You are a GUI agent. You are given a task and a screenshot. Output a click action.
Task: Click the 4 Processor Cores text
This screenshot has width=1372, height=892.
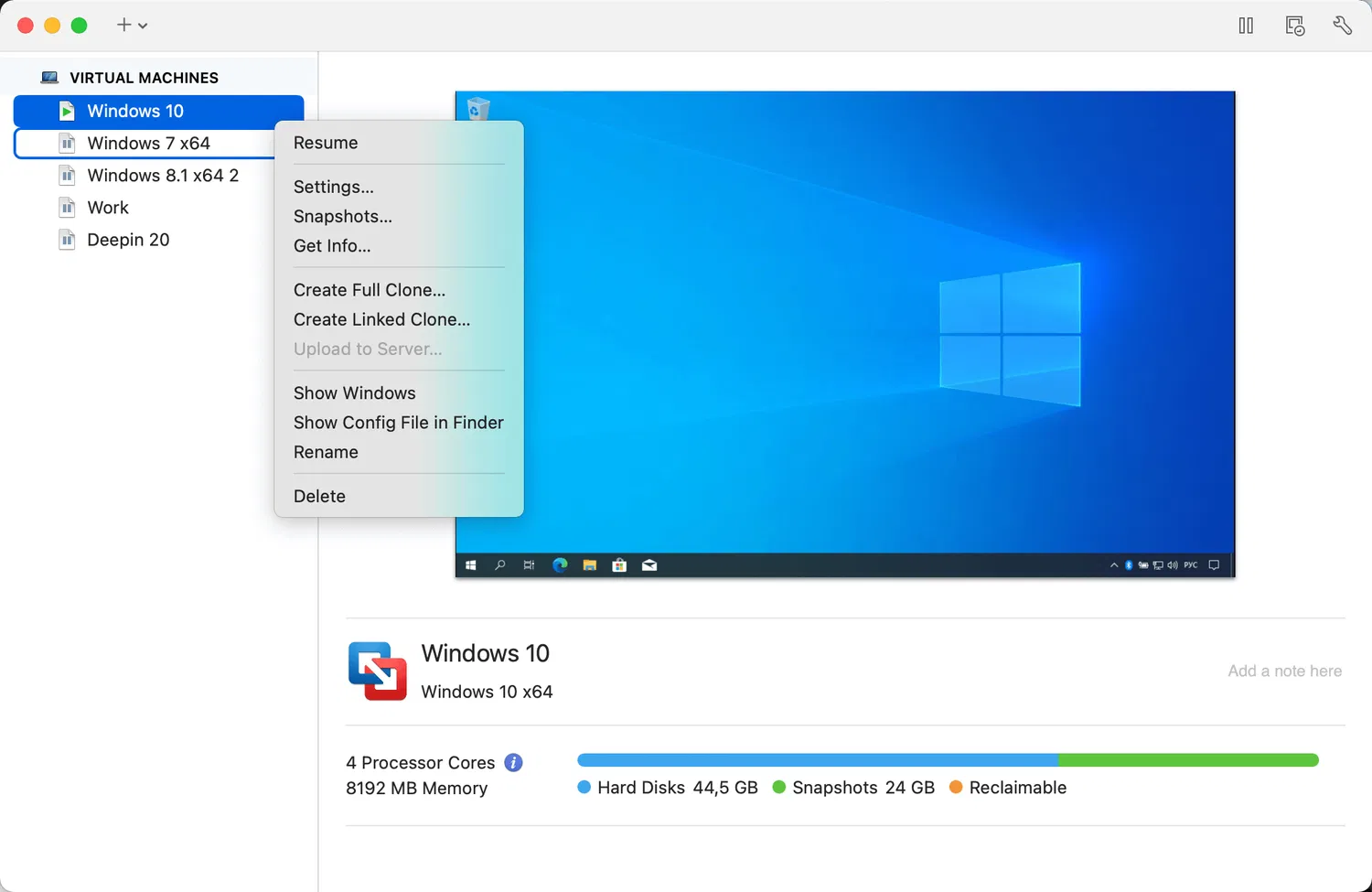[x=421, y=762]
